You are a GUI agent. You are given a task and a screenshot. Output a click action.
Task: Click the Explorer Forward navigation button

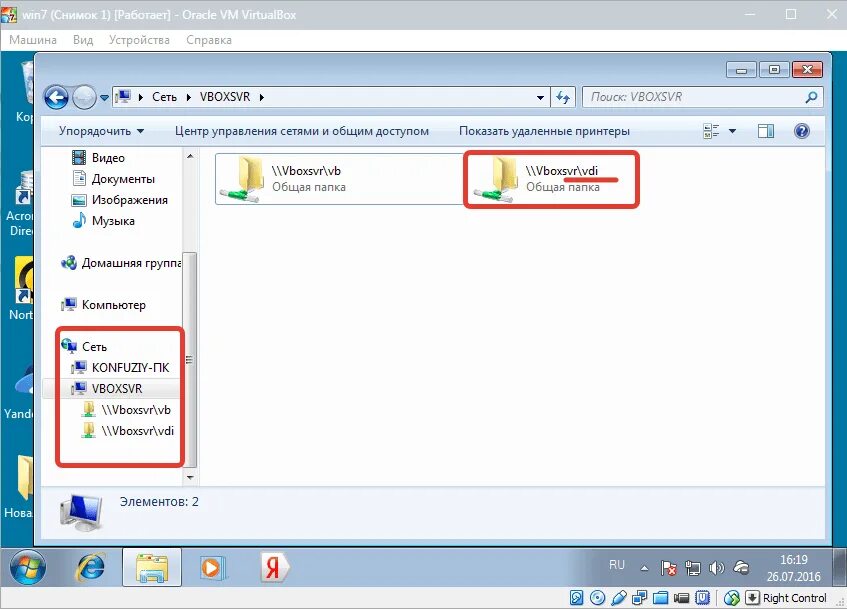click(84, 98)
